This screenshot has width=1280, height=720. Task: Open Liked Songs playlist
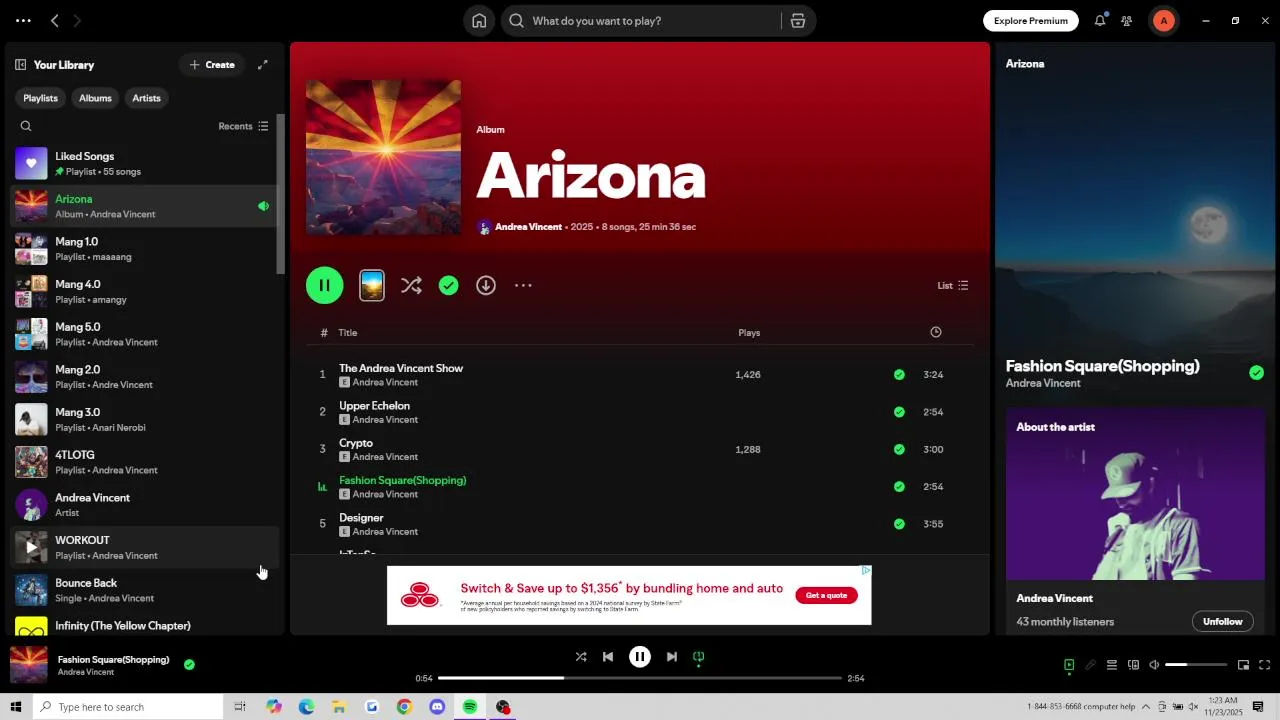click(142, 164)
